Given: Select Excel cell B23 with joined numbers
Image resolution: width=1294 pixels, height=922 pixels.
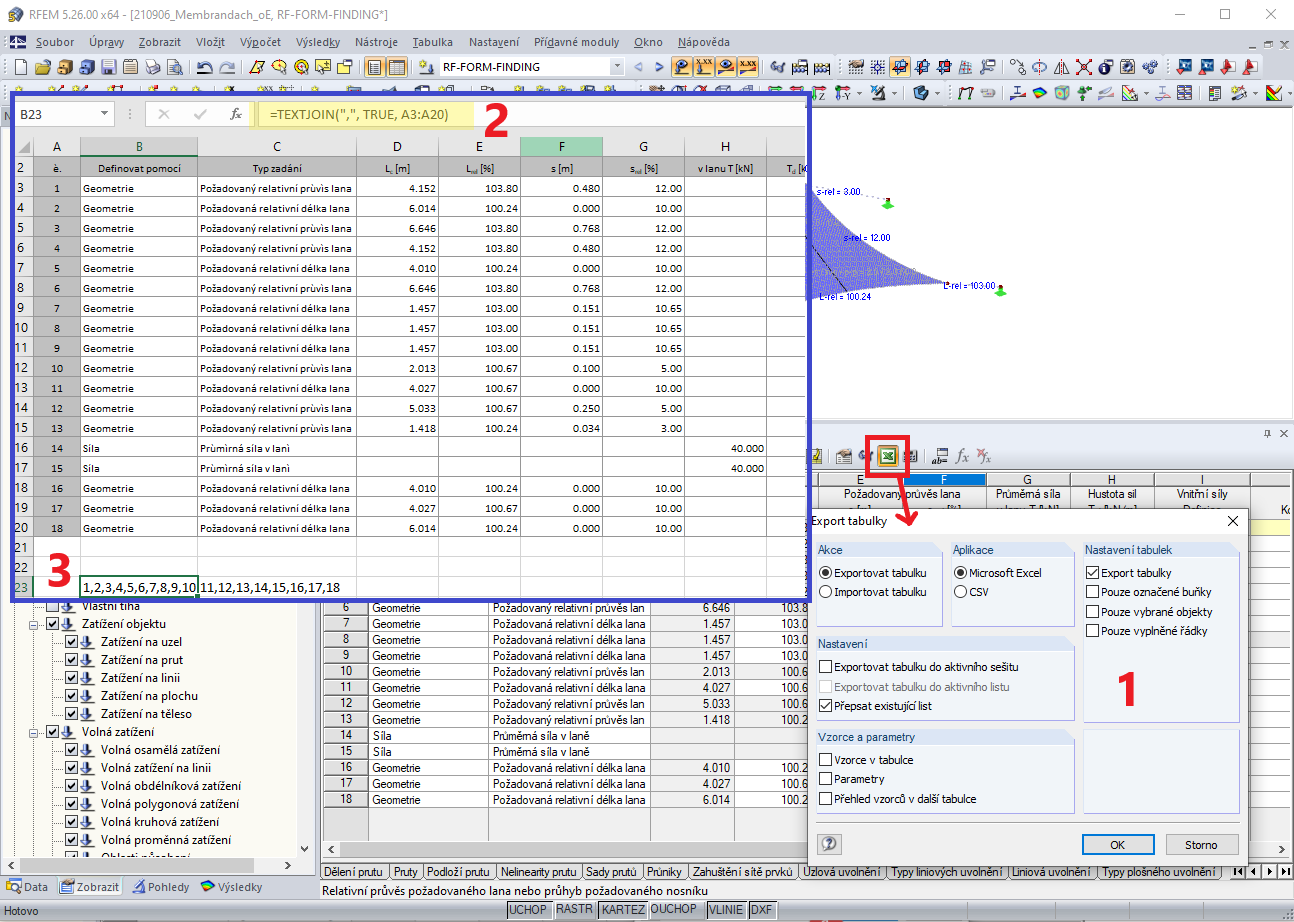Looking at the screenshot, I should point(139,587).
